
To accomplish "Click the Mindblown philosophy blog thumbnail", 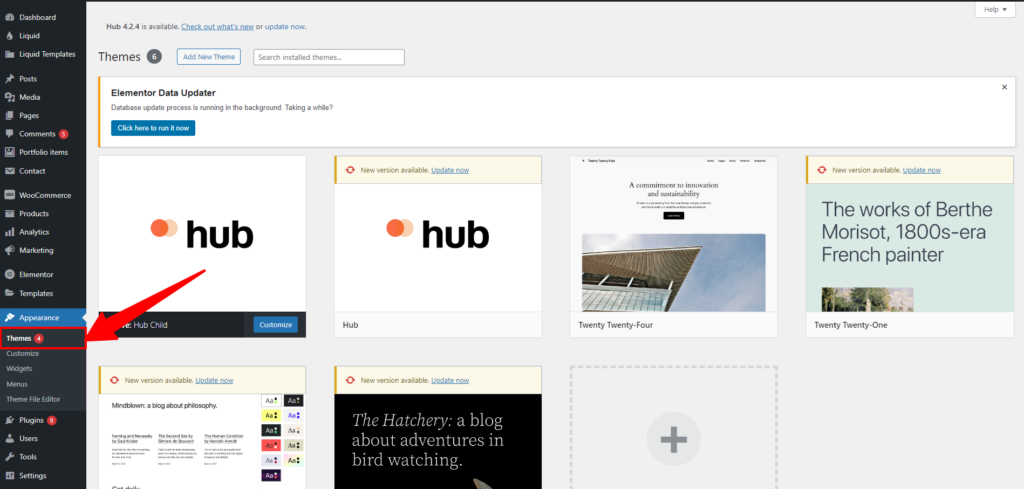I will pos(202,441).
